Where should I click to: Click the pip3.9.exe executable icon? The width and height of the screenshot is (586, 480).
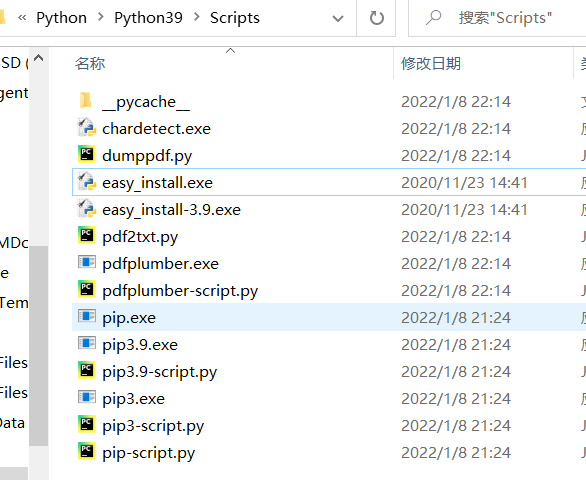click(86, 343)
